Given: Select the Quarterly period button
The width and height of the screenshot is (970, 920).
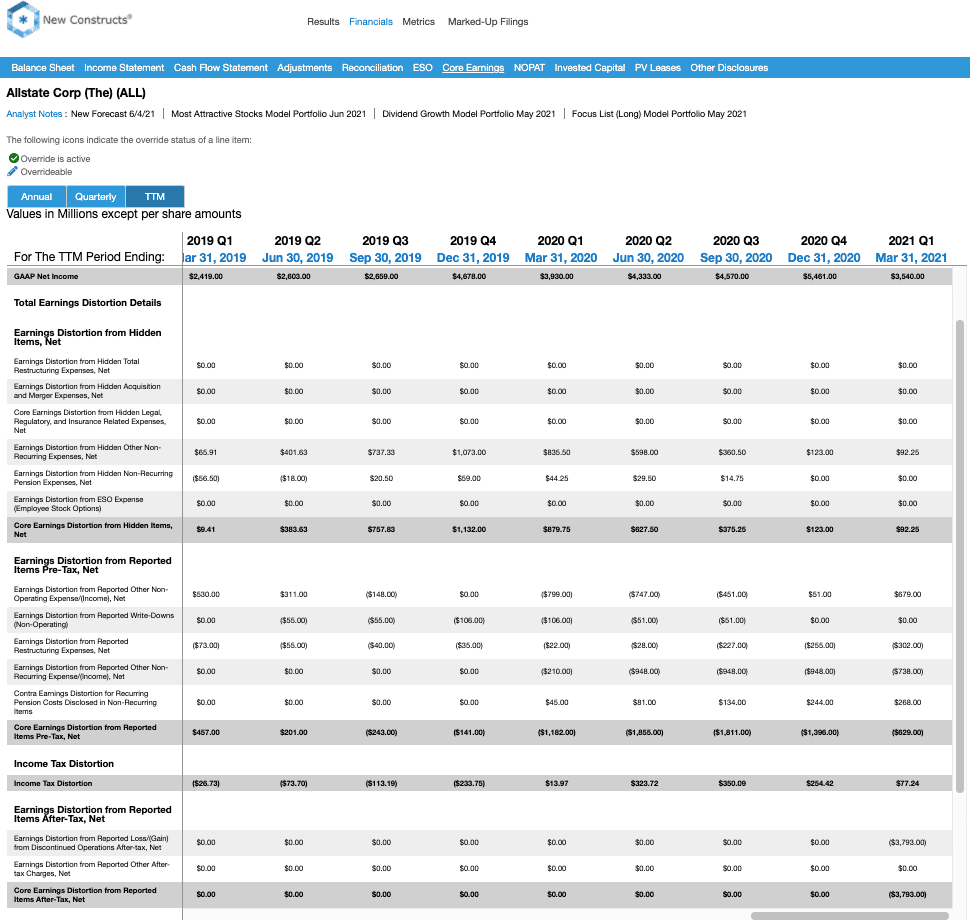Looking at the screenshot, I should click(x=95, y=197).
